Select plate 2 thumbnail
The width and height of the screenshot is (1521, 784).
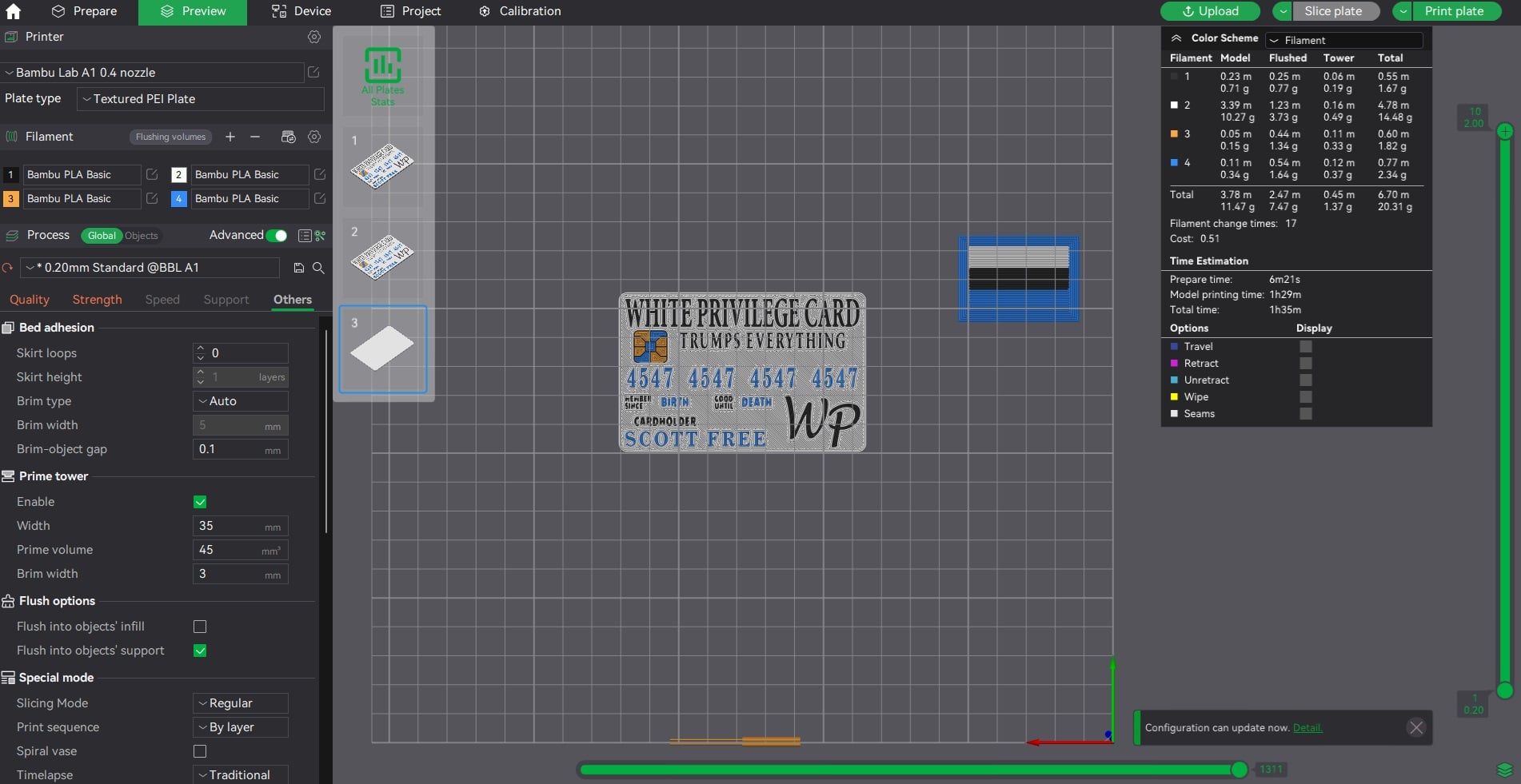pos(383,257)
